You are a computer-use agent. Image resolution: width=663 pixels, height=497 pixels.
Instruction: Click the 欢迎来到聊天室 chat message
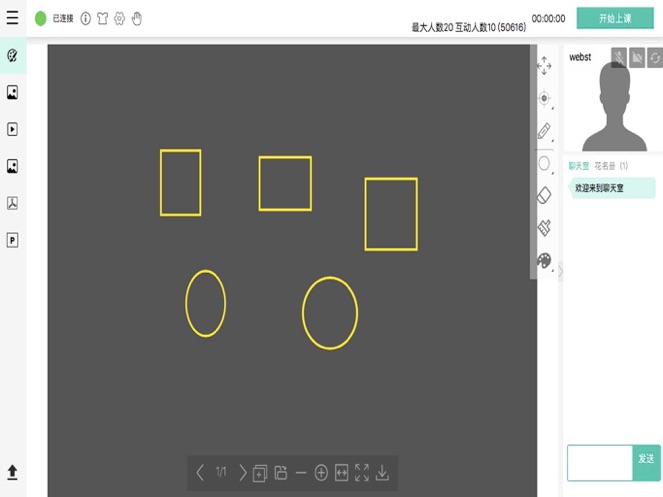612,188
